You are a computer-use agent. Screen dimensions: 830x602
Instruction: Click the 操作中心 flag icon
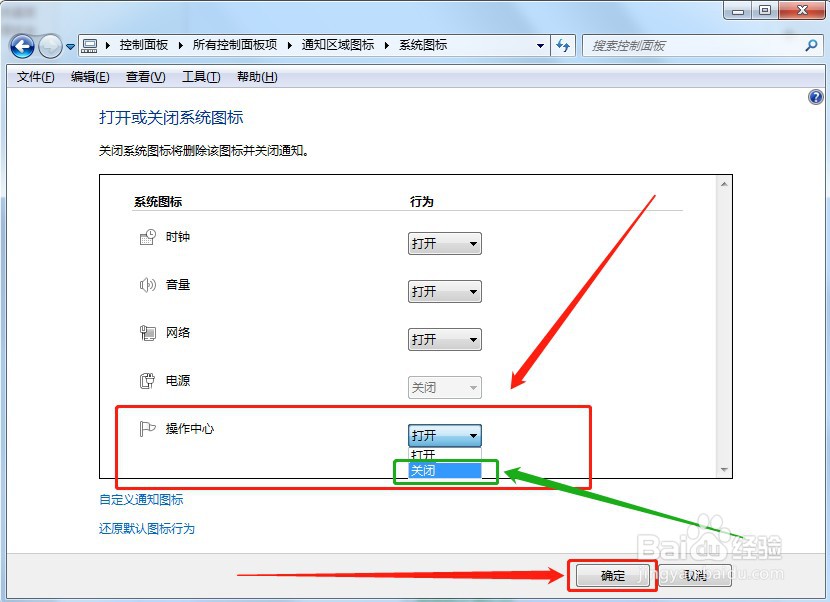click(147, 428)
